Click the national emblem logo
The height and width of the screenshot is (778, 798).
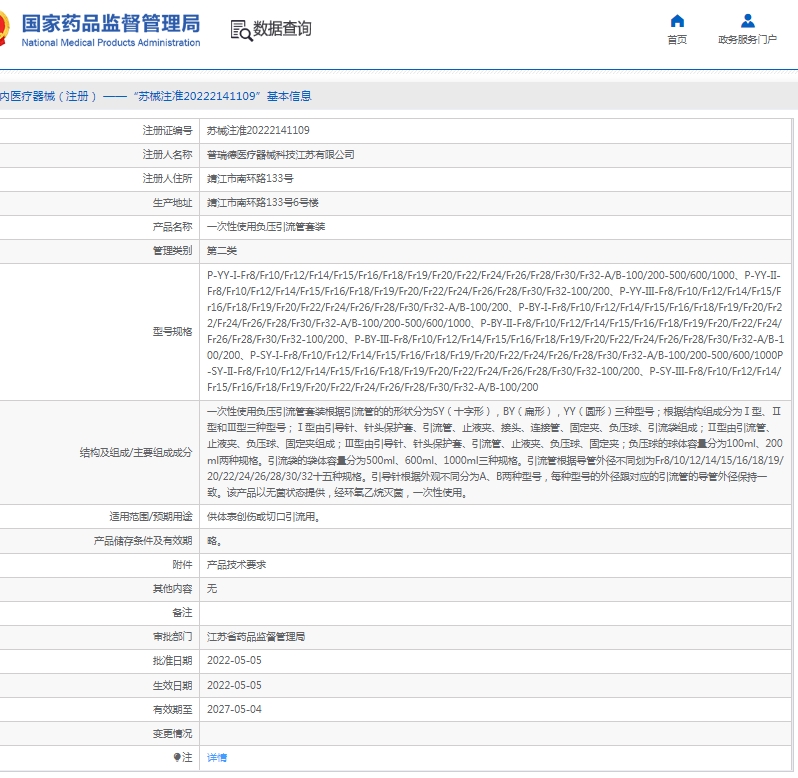point(4,28)
